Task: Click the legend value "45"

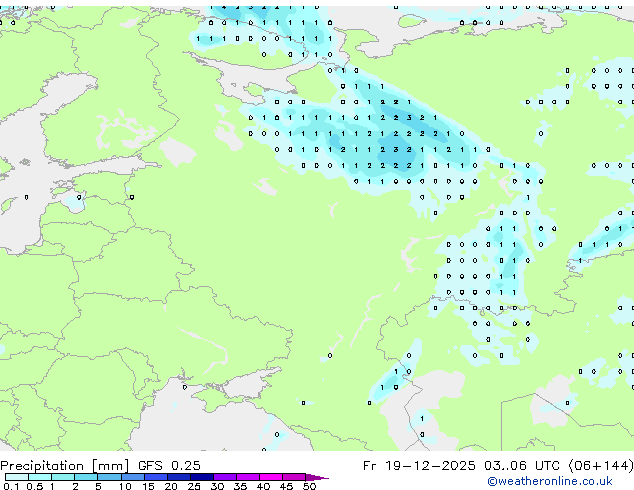Action: click(286, 486)
